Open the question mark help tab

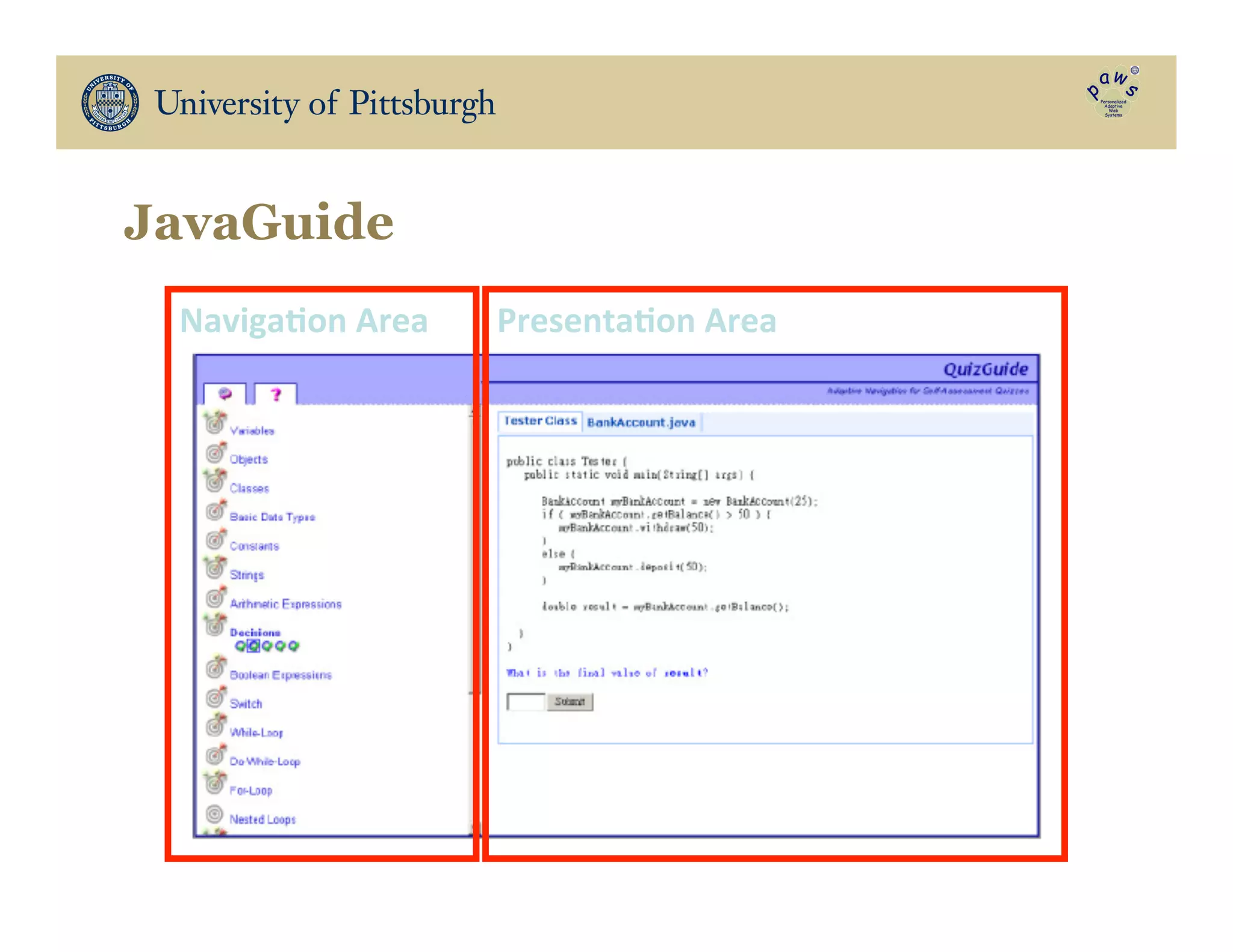pos(276,394)
